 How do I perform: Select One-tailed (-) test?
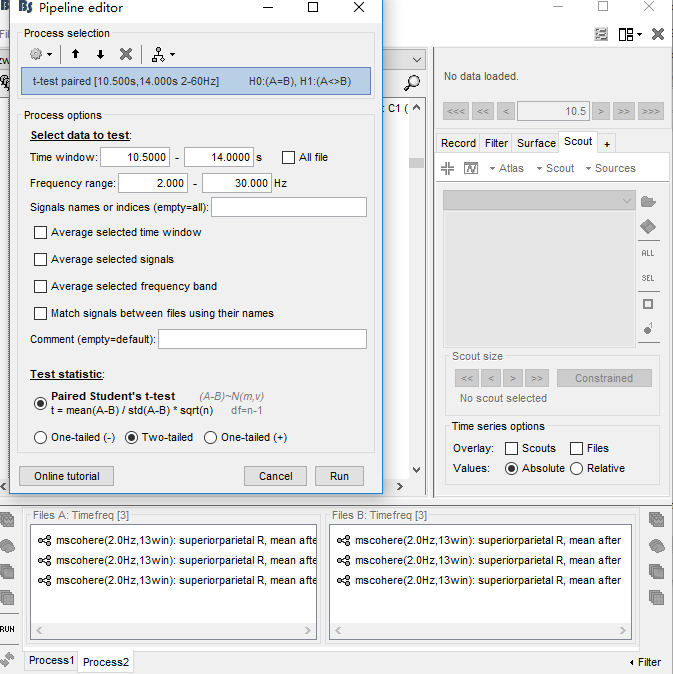(40, 438)
